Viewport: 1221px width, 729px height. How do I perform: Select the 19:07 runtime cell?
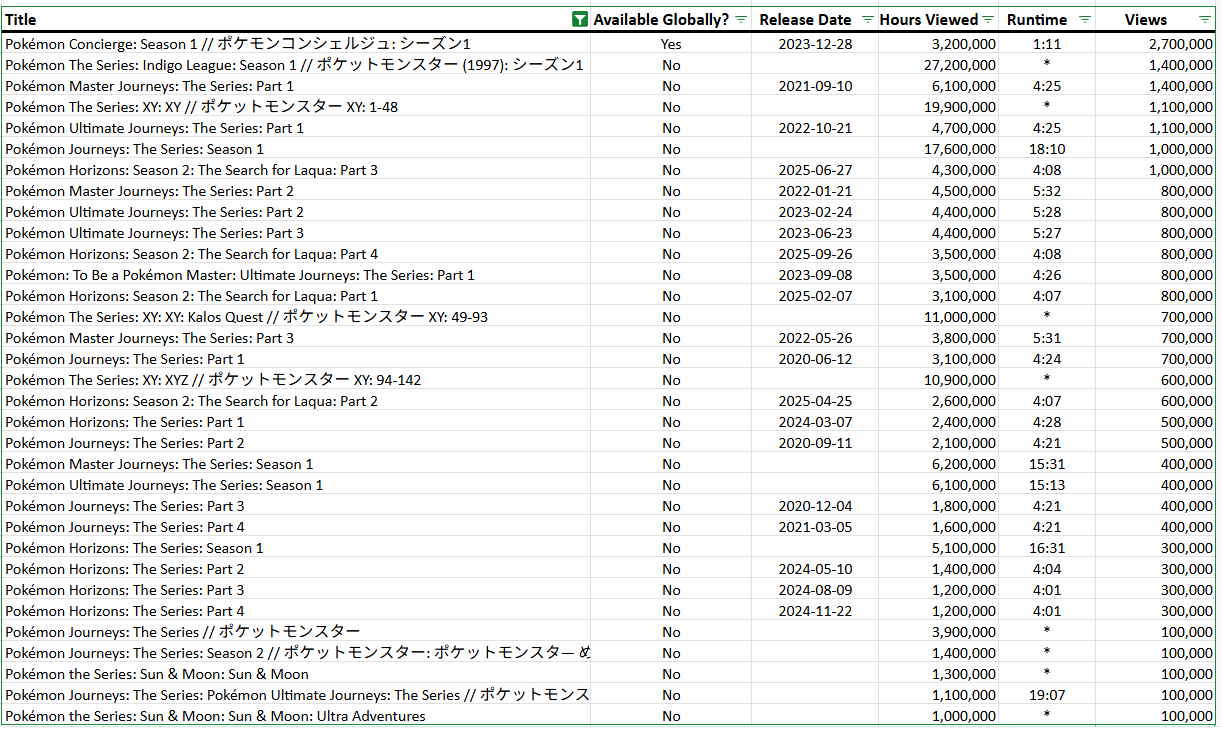click(1047, 695)
